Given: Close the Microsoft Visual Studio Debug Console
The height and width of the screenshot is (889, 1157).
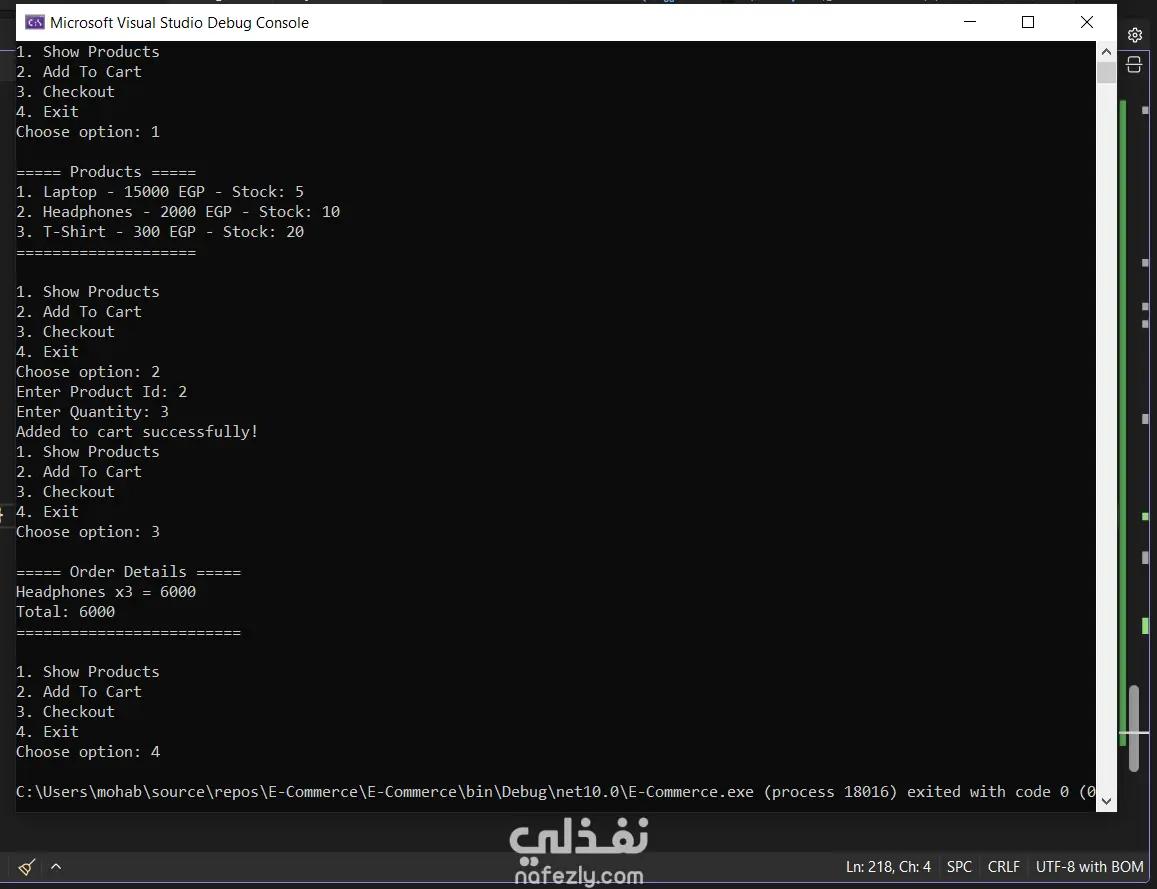Looking at the screenshot, I should click(x=1087, y=22).
